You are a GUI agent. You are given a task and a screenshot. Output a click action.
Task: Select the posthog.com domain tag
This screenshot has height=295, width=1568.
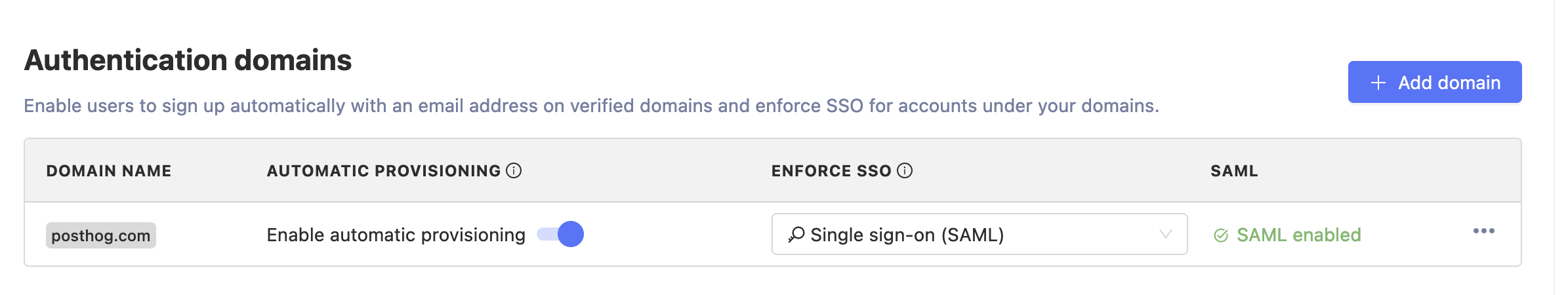pyautogui.click(x=101, y=236)
